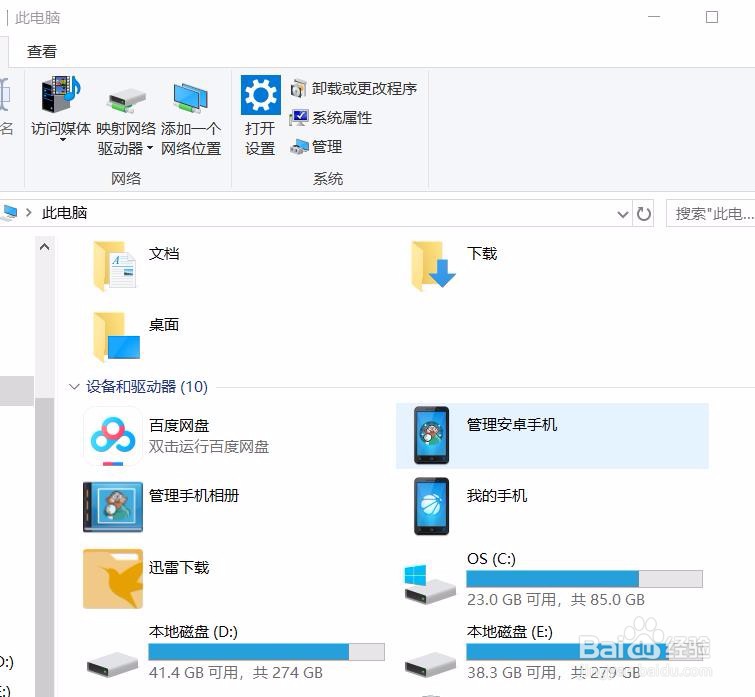The image size is (755, 697).
Task: Click the 本地磁盘 (D:) capacity bar
Action: [266, 652]
